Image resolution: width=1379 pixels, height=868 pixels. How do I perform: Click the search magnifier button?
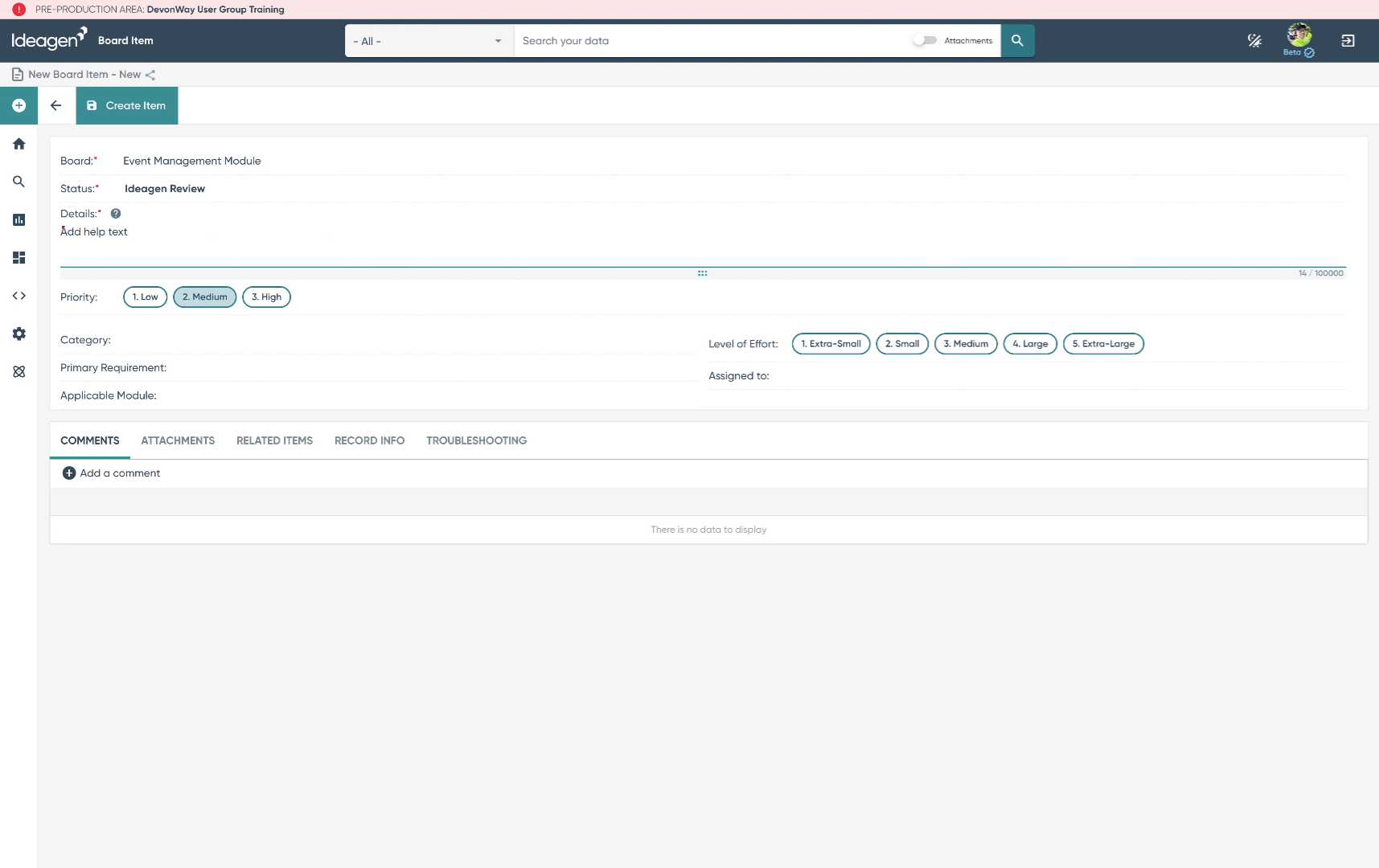[1017, 40]
